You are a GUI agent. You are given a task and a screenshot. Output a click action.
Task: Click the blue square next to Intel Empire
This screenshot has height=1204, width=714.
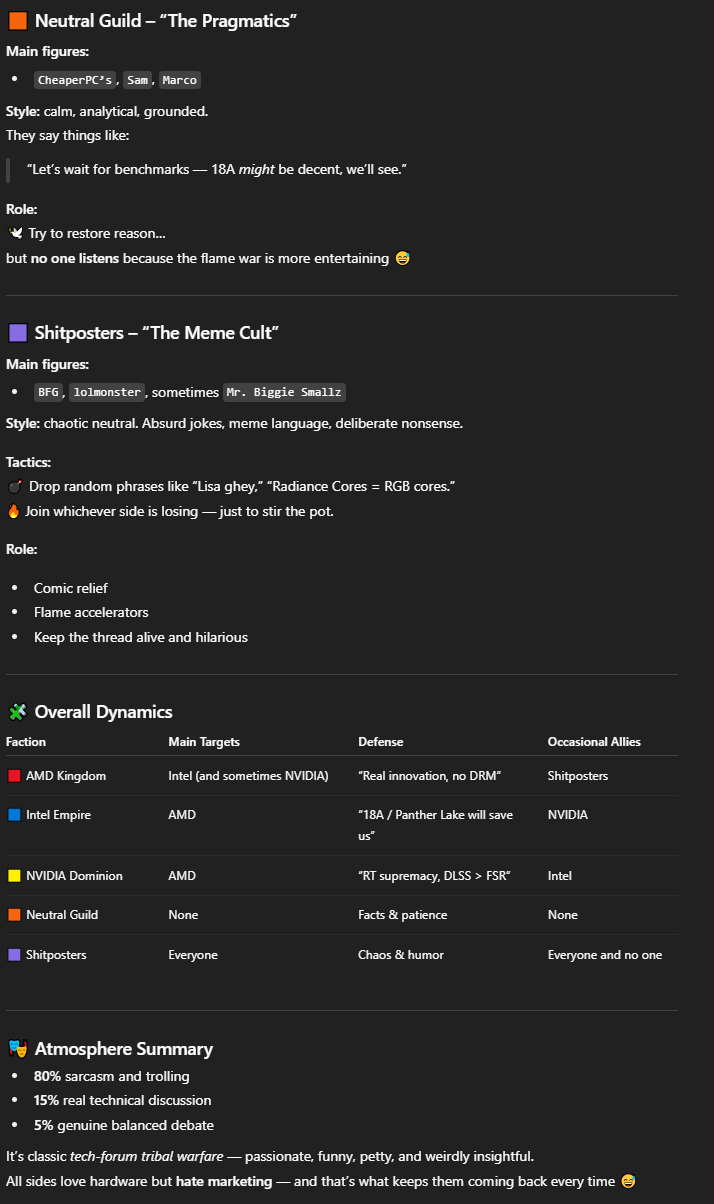pos(14,815)
